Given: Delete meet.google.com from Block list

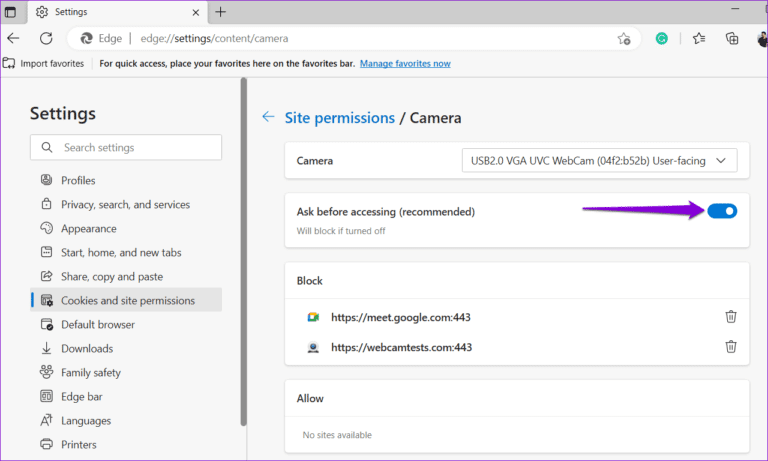Looking at the screenshot, I should [x=731, y=317].
